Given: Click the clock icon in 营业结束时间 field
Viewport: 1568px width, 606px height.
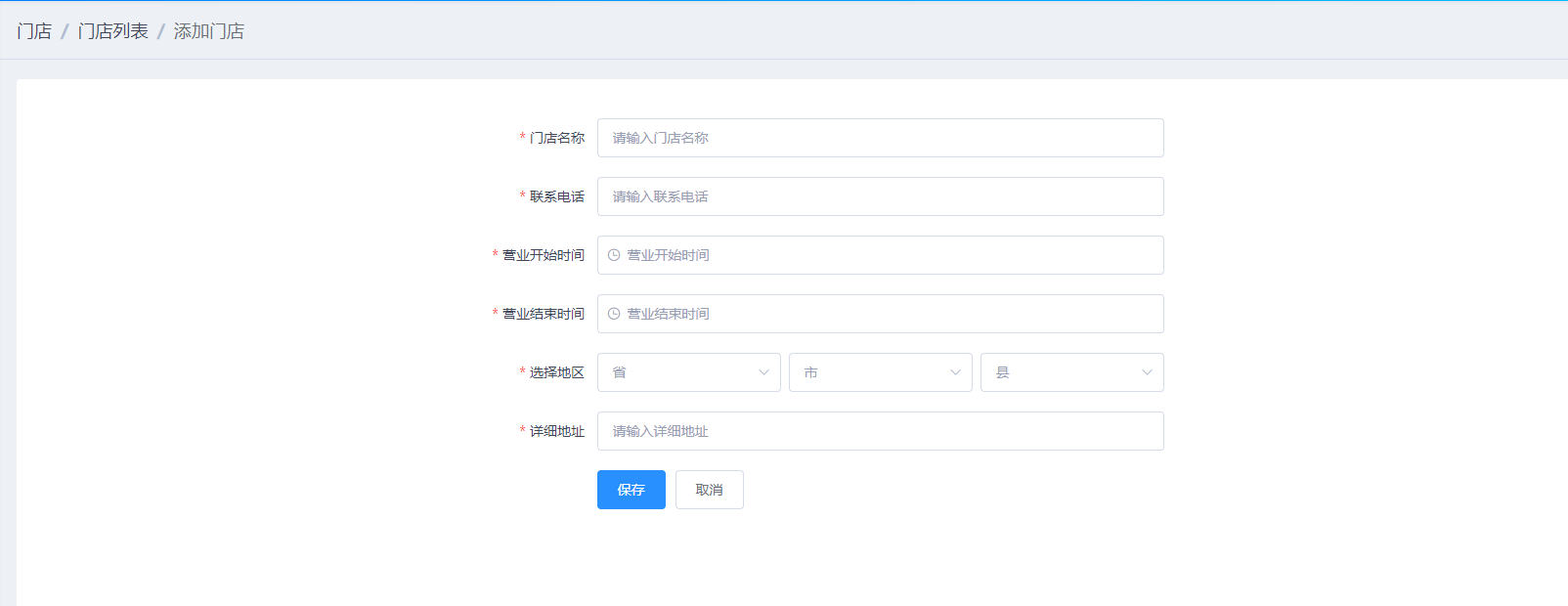Looking at the screenshot, I should point(614,314).
